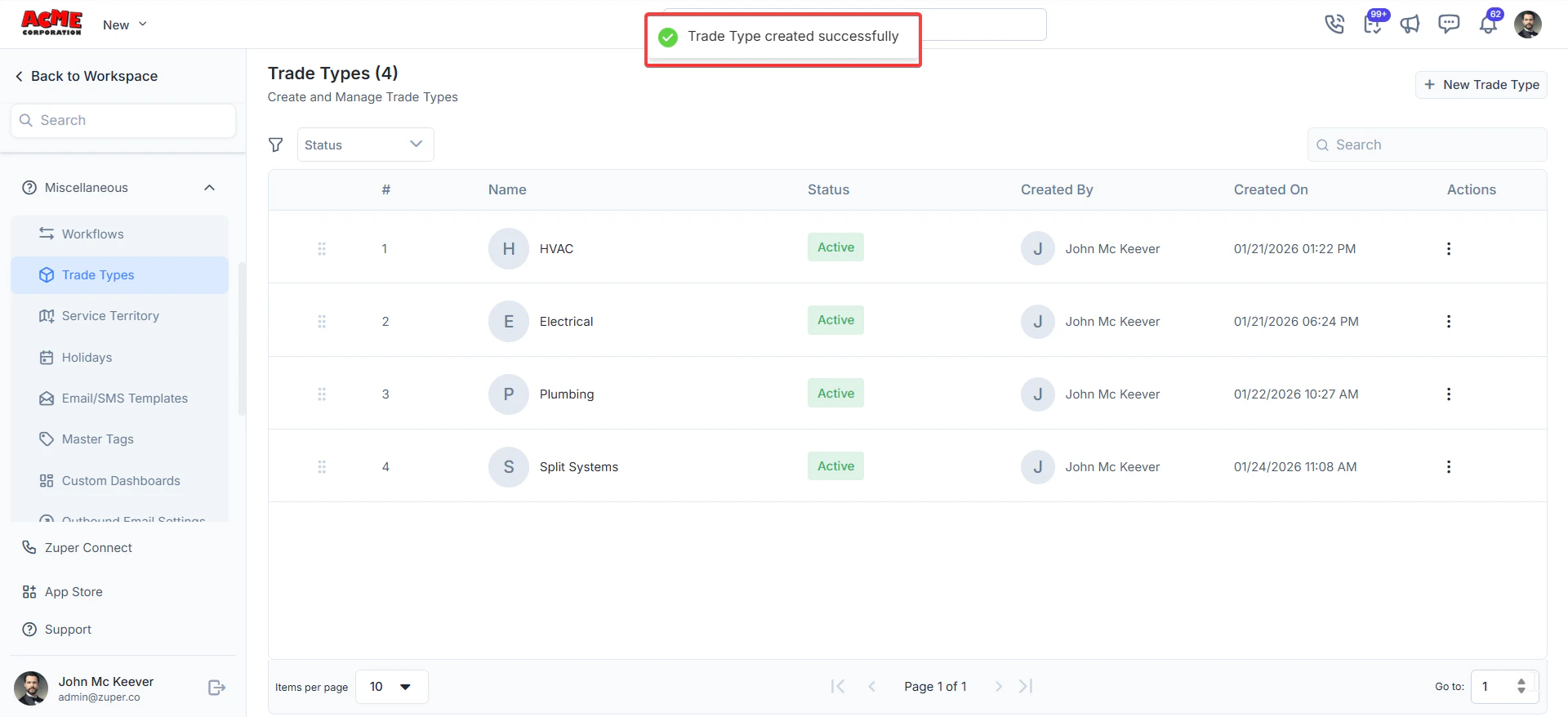Collapse the Miscellaneous section
The image size is (1568, 717).
click(x=209, y=188)
